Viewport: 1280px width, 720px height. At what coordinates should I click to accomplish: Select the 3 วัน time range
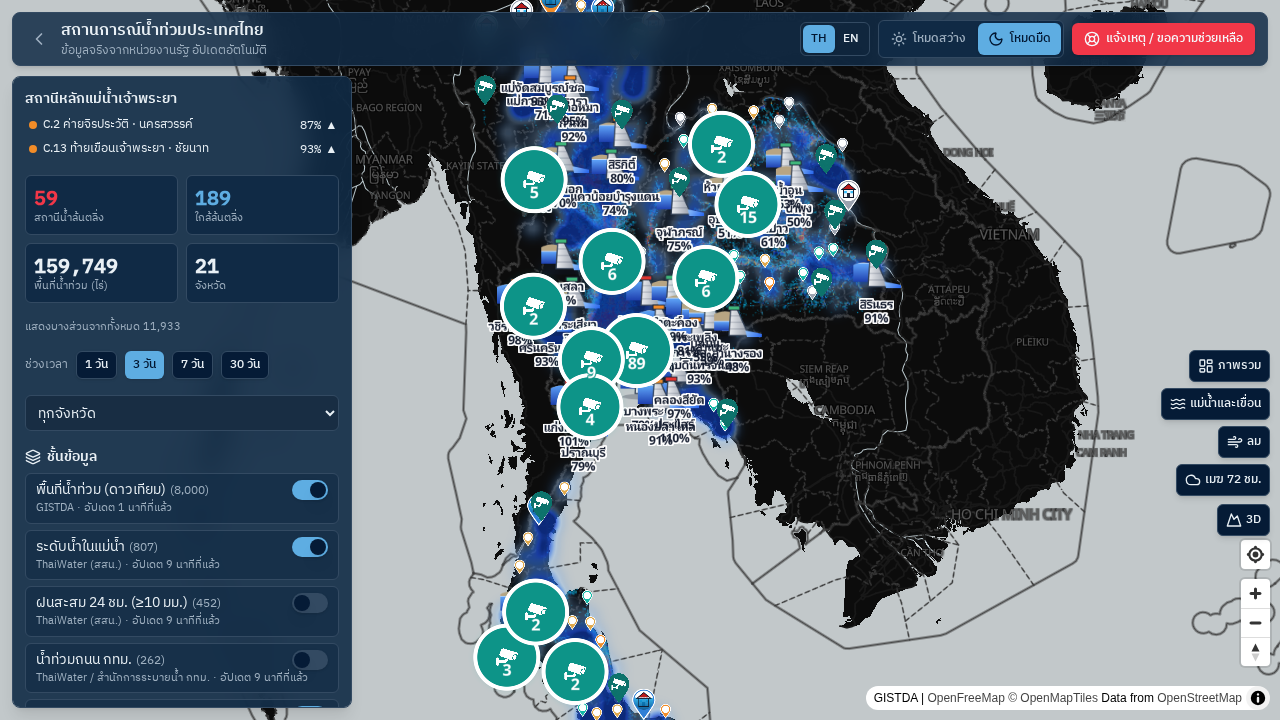pos(144,365)
